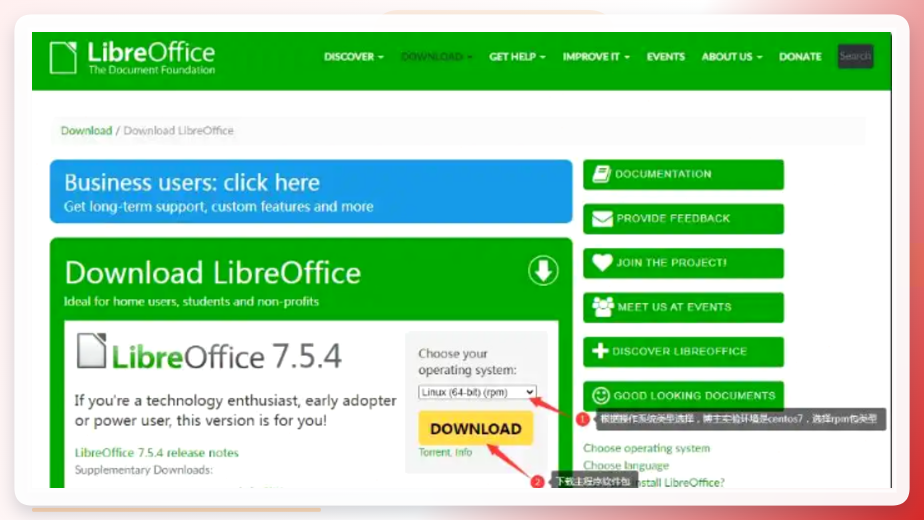
Task: Open the About Us menu
Action: [731, 57]
